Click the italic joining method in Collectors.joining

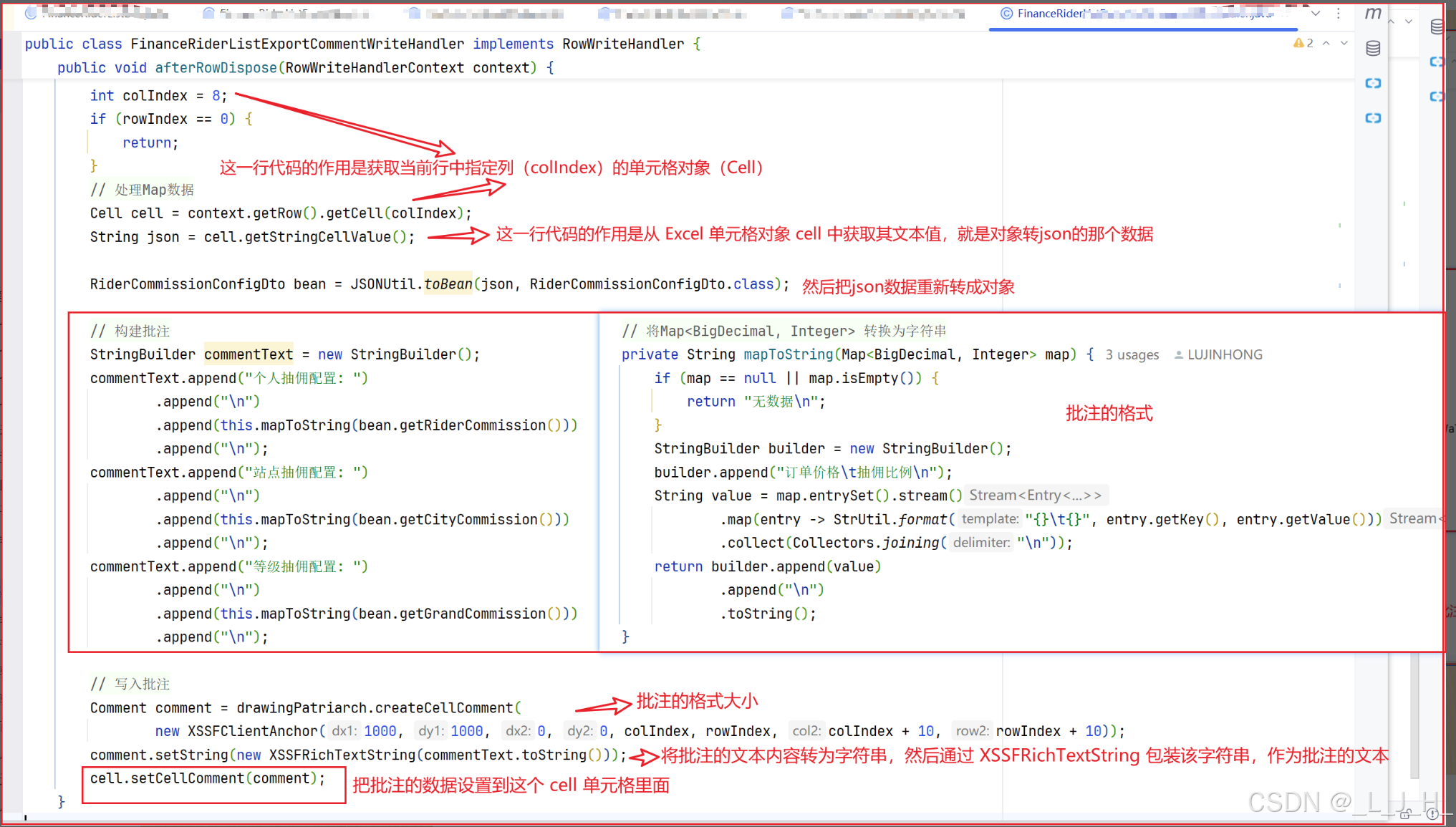click(x=910, y=543)
